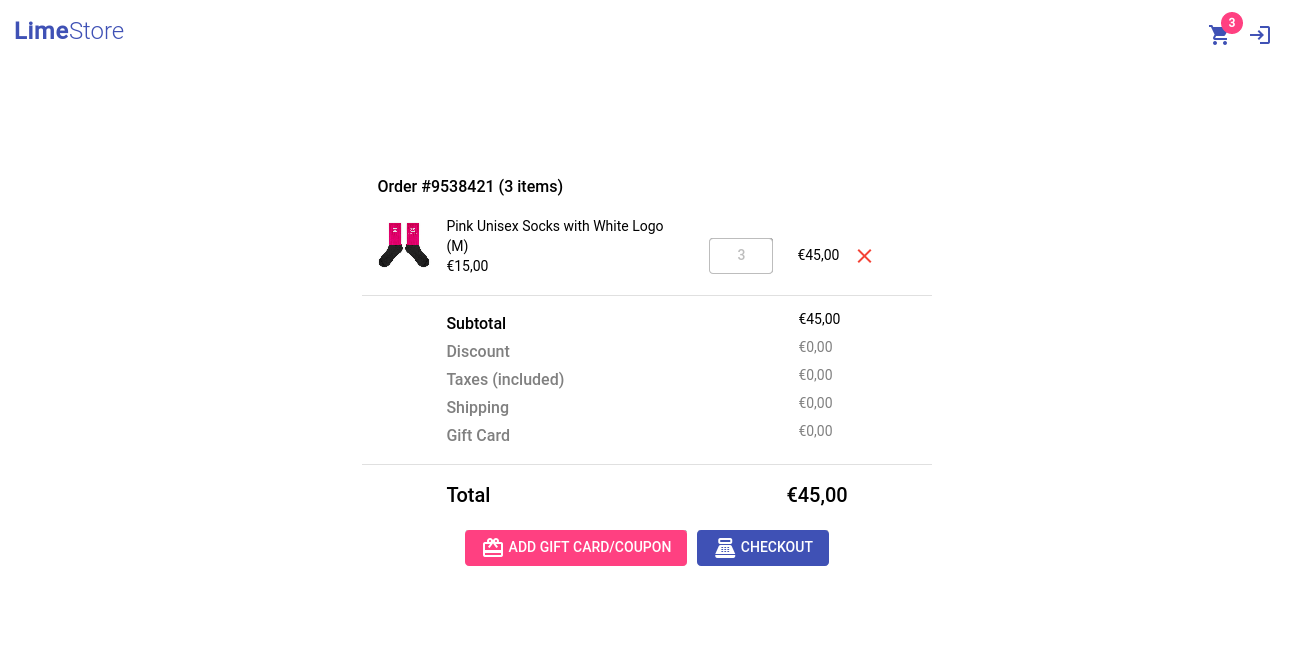Focus the quantity field showing 3
The image size is (1294, 667).
click(740, 256)
